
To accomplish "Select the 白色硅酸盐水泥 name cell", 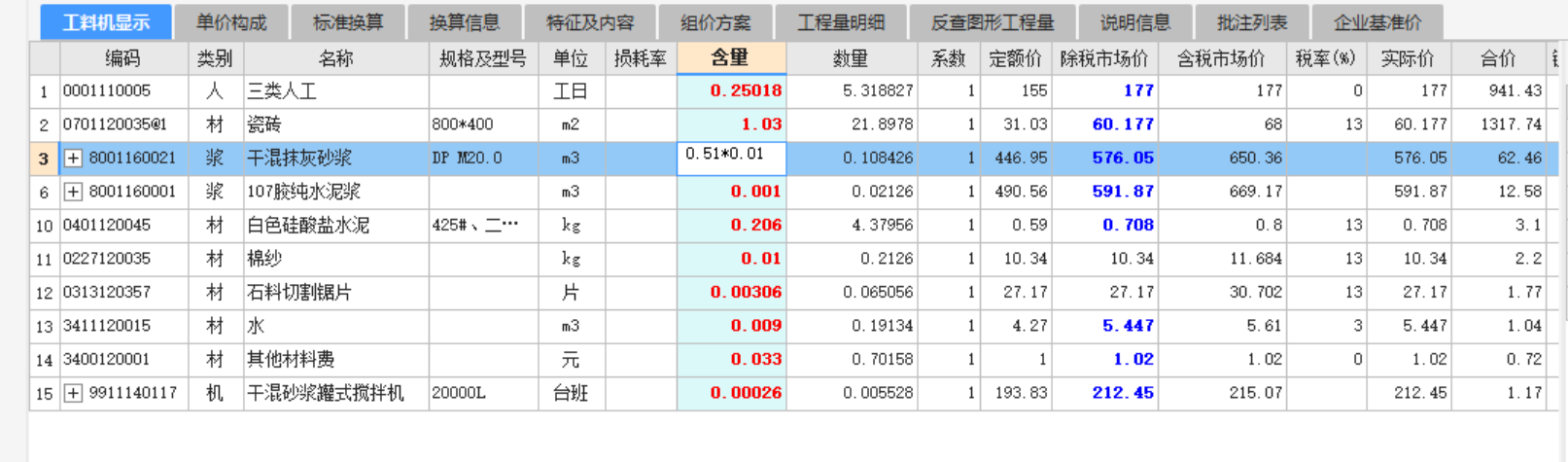I will coord(335,226).
